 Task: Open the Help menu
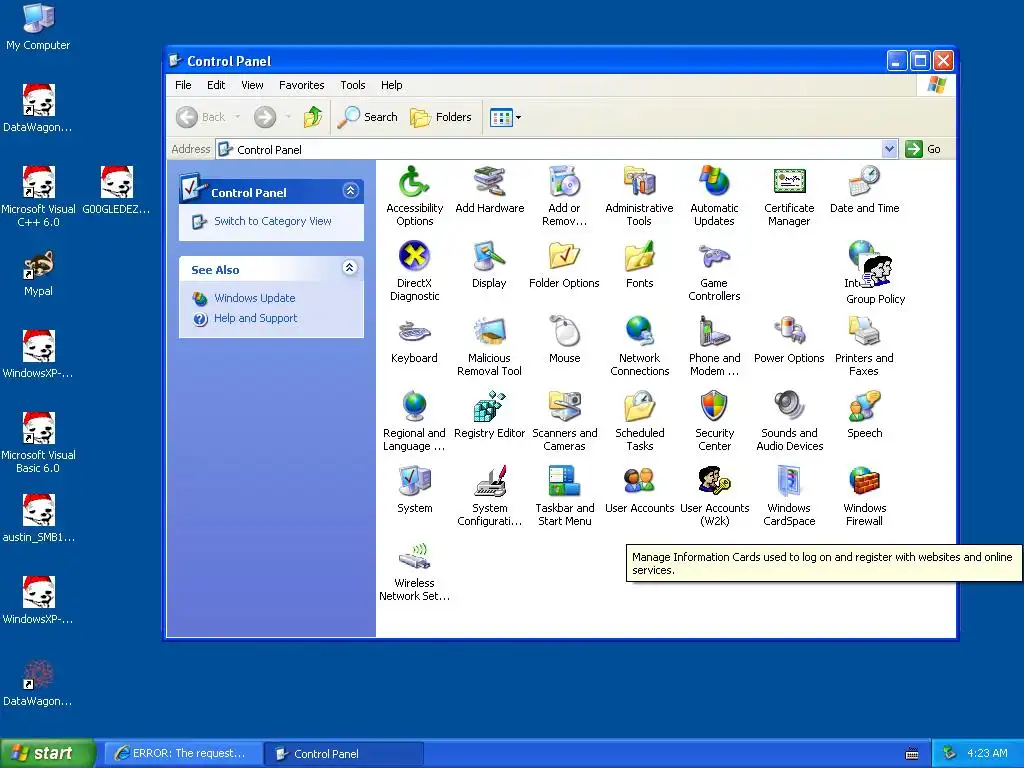[x=392, y=85]
